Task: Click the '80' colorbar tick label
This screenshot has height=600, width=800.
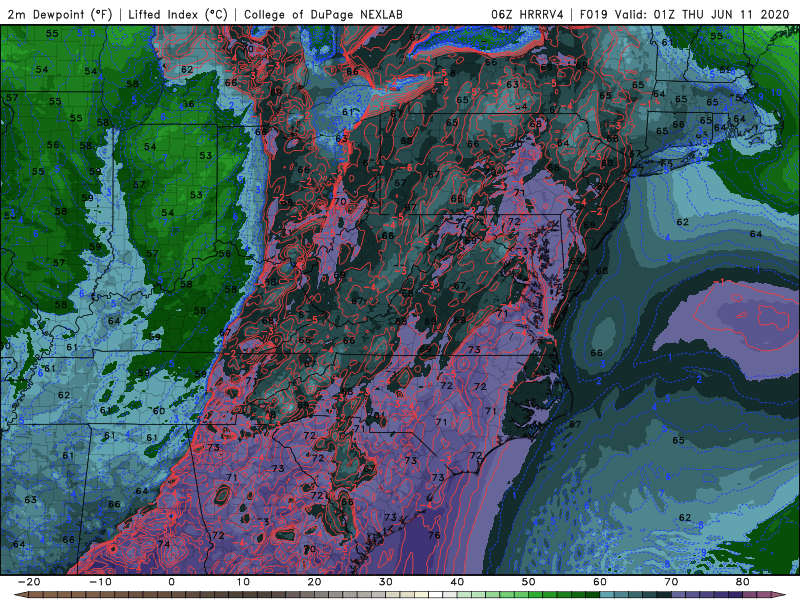Action: pyautogui.click(x=743, y=582)
